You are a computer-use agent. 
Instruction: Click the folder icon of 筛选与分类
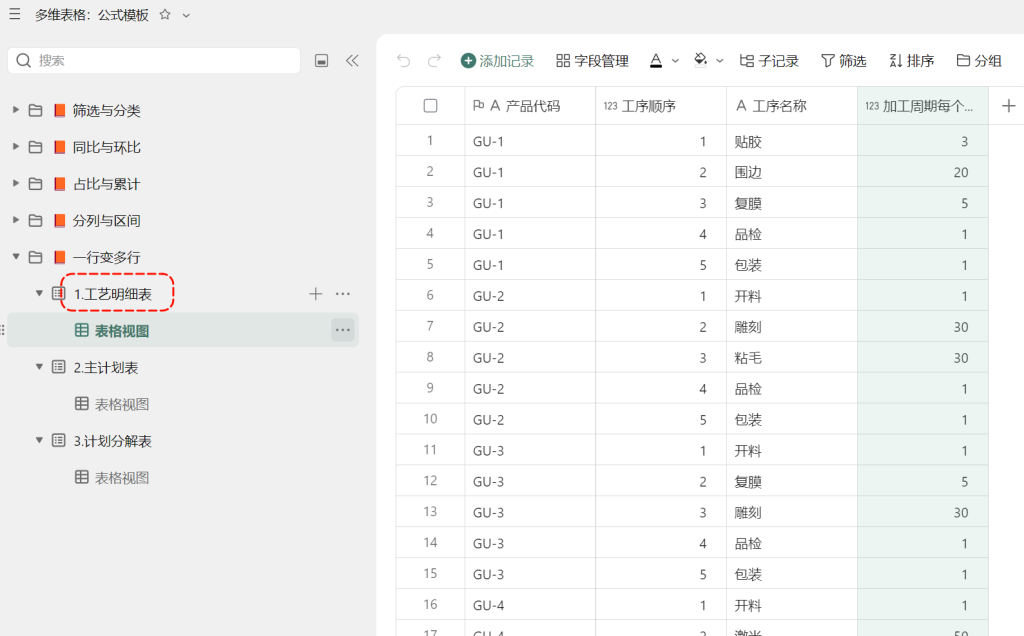click(35, 110)
